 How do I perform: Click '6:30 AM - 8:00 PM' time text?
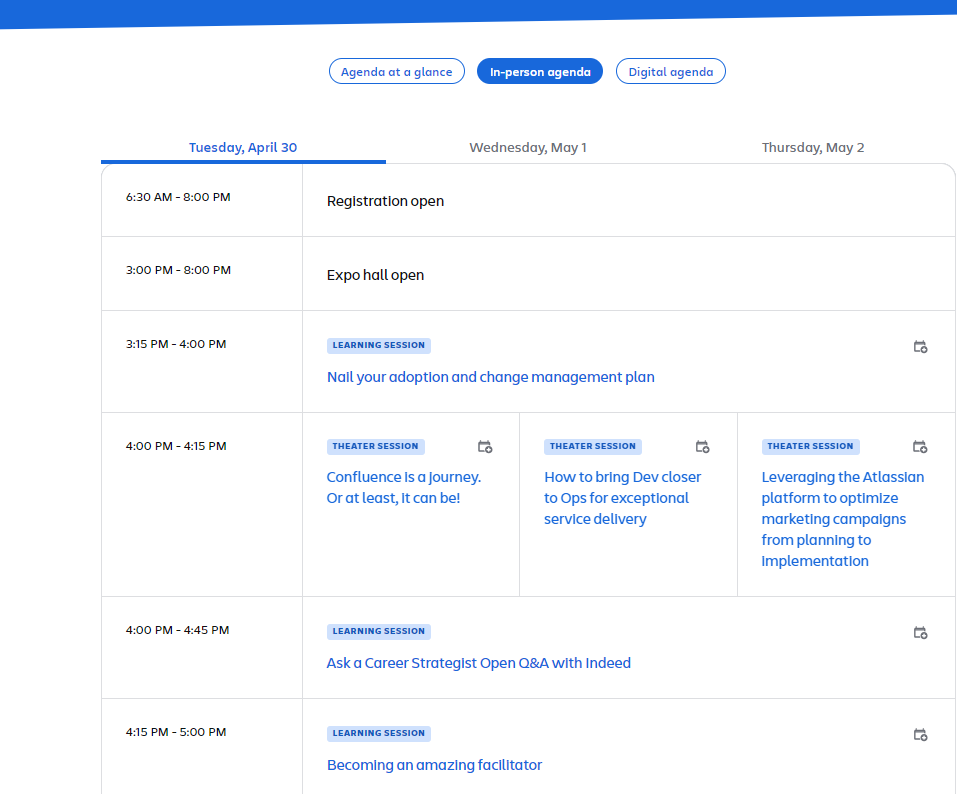click(178, 197)
